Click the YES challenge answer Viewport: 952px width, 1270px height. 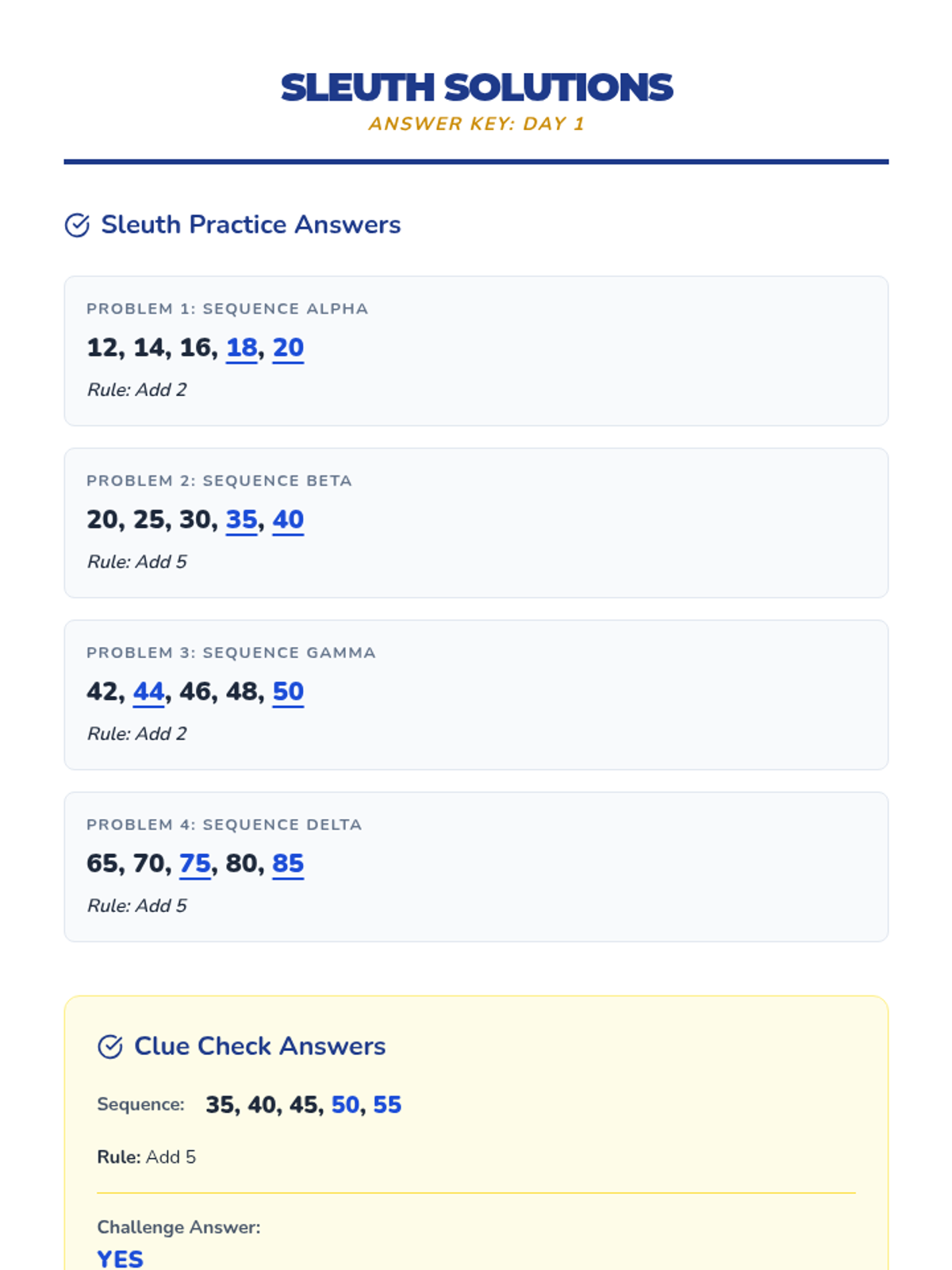click(x=120, y=1259)
